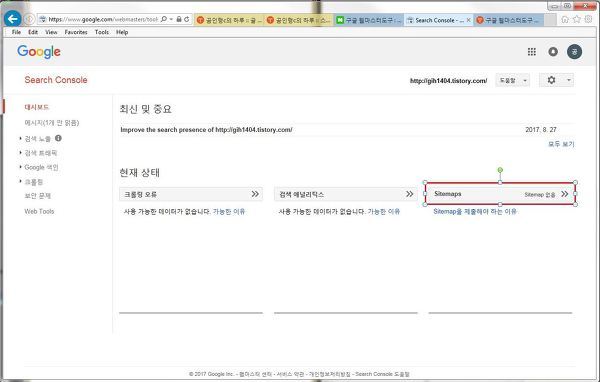Click the 크롤링 오류 card header

coord(191,194)
